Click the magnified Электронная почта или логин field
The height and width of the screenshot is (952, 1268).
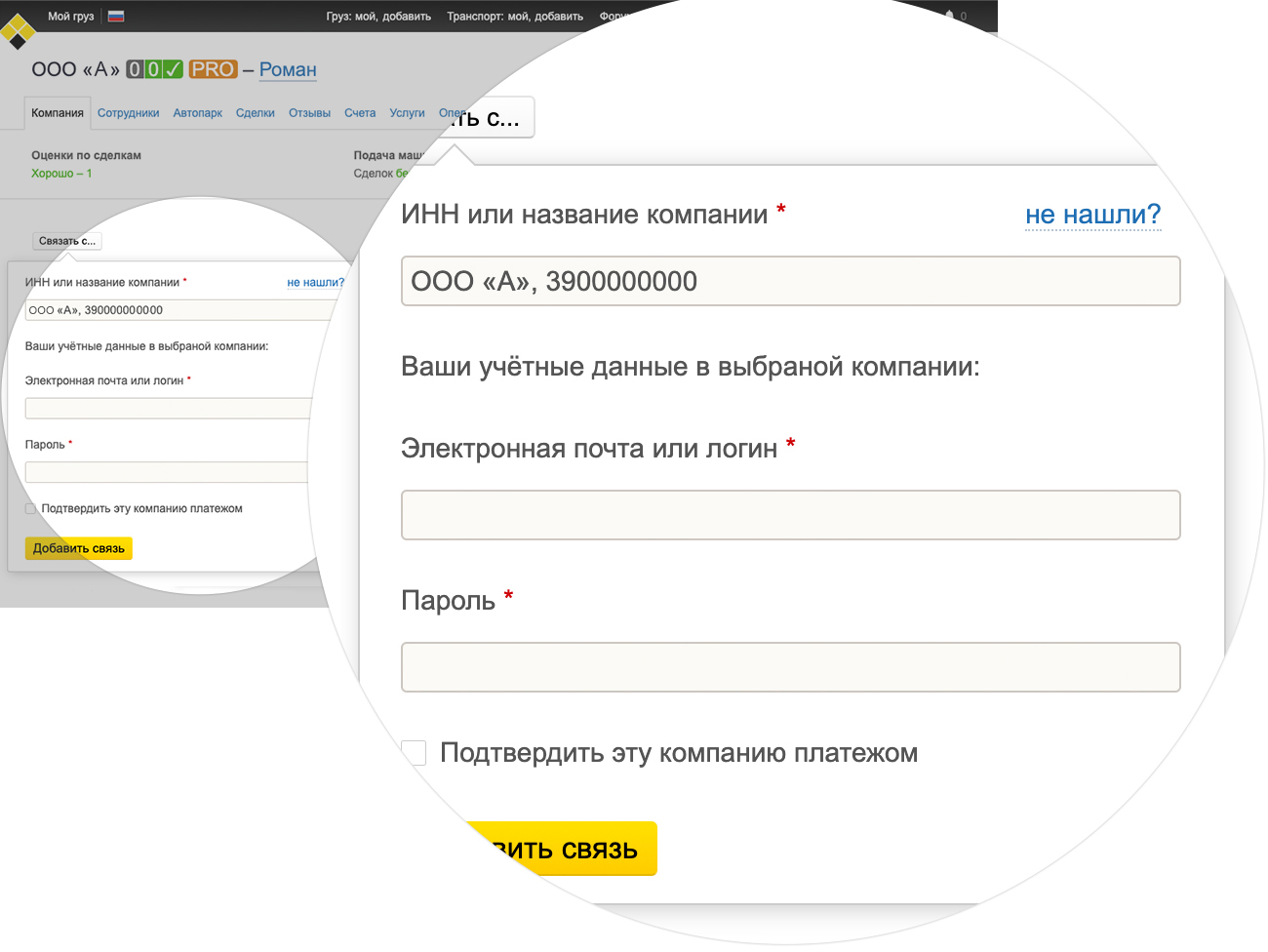click(791, 515)
